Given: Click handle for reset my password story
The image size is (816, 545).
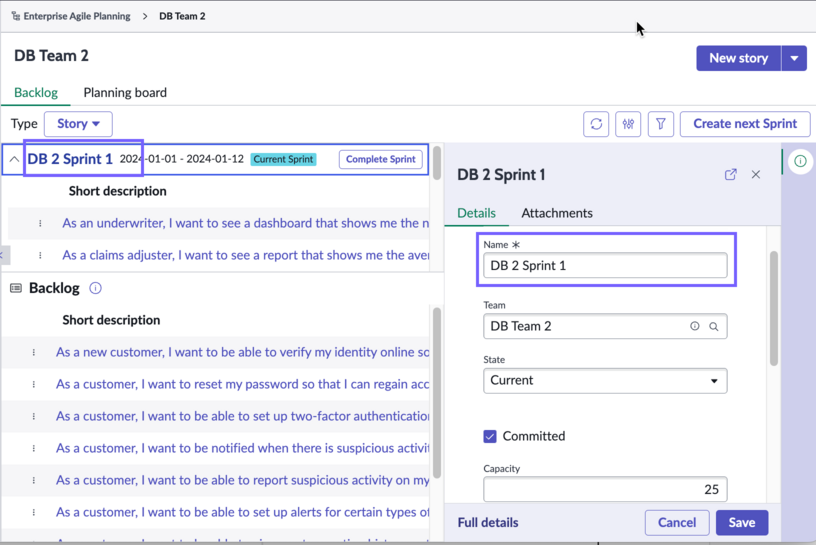Looking at the screenshot, I should click(x=34, y=384).
